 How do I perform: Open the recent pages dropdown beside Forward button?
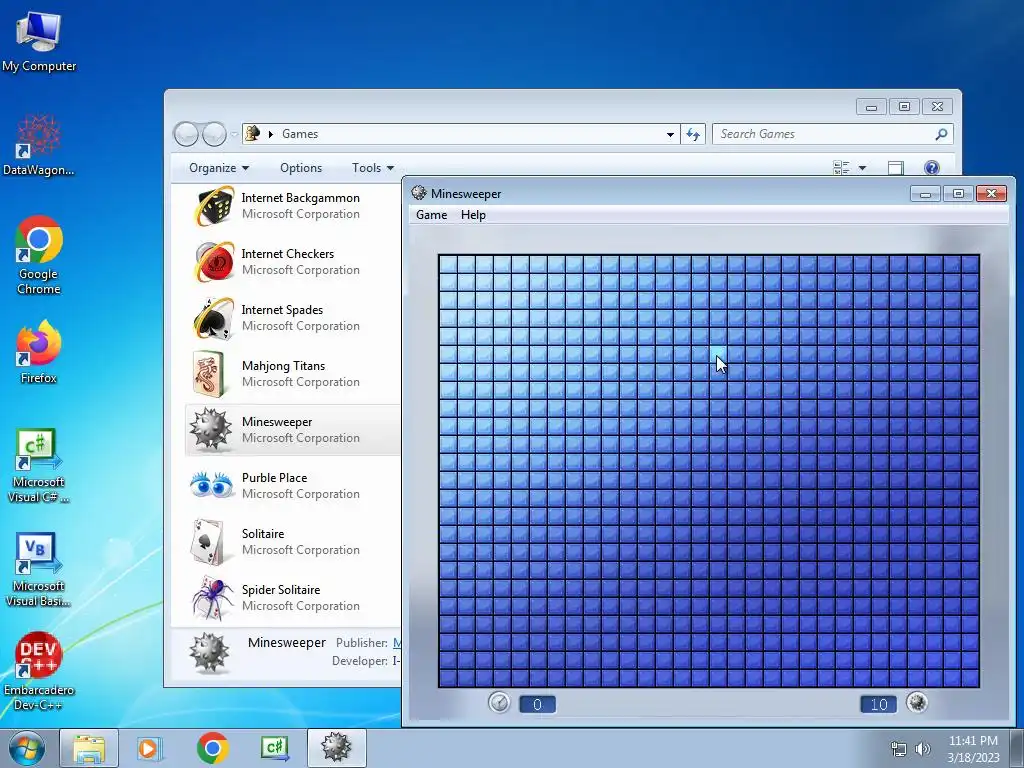click(234, 134)
